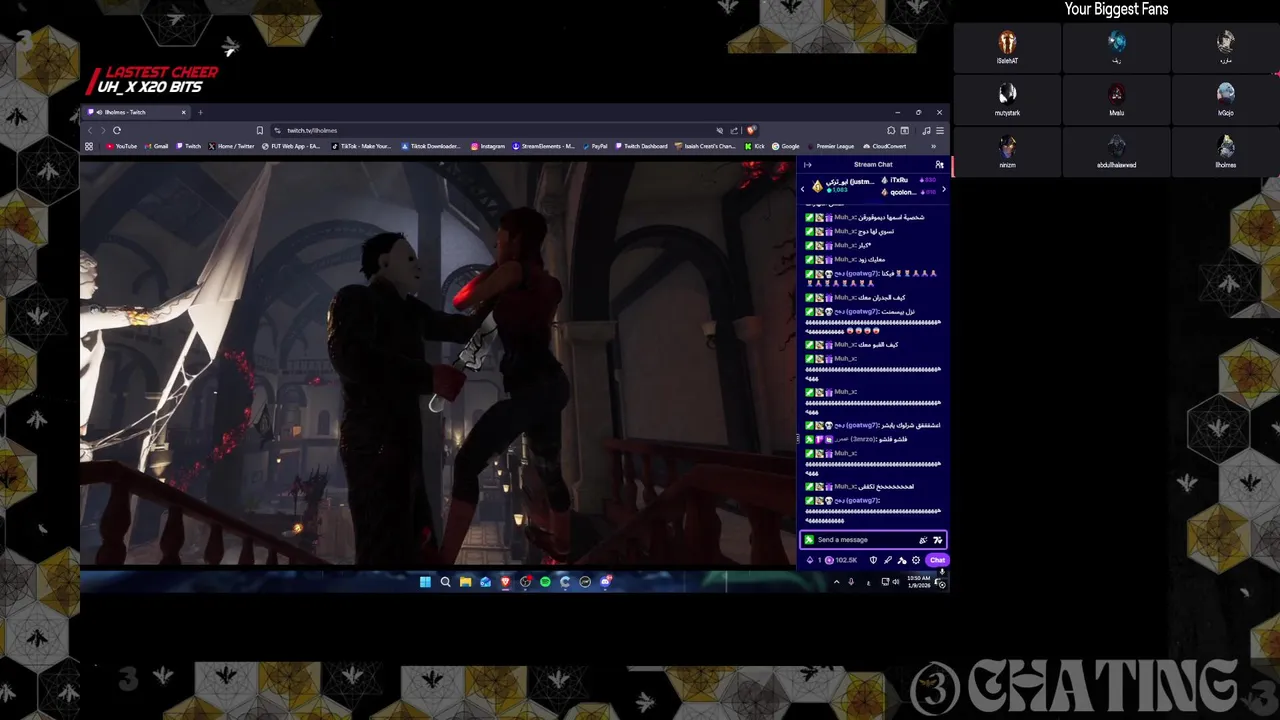Bookmark this page icon in address bar

[260, 130]
